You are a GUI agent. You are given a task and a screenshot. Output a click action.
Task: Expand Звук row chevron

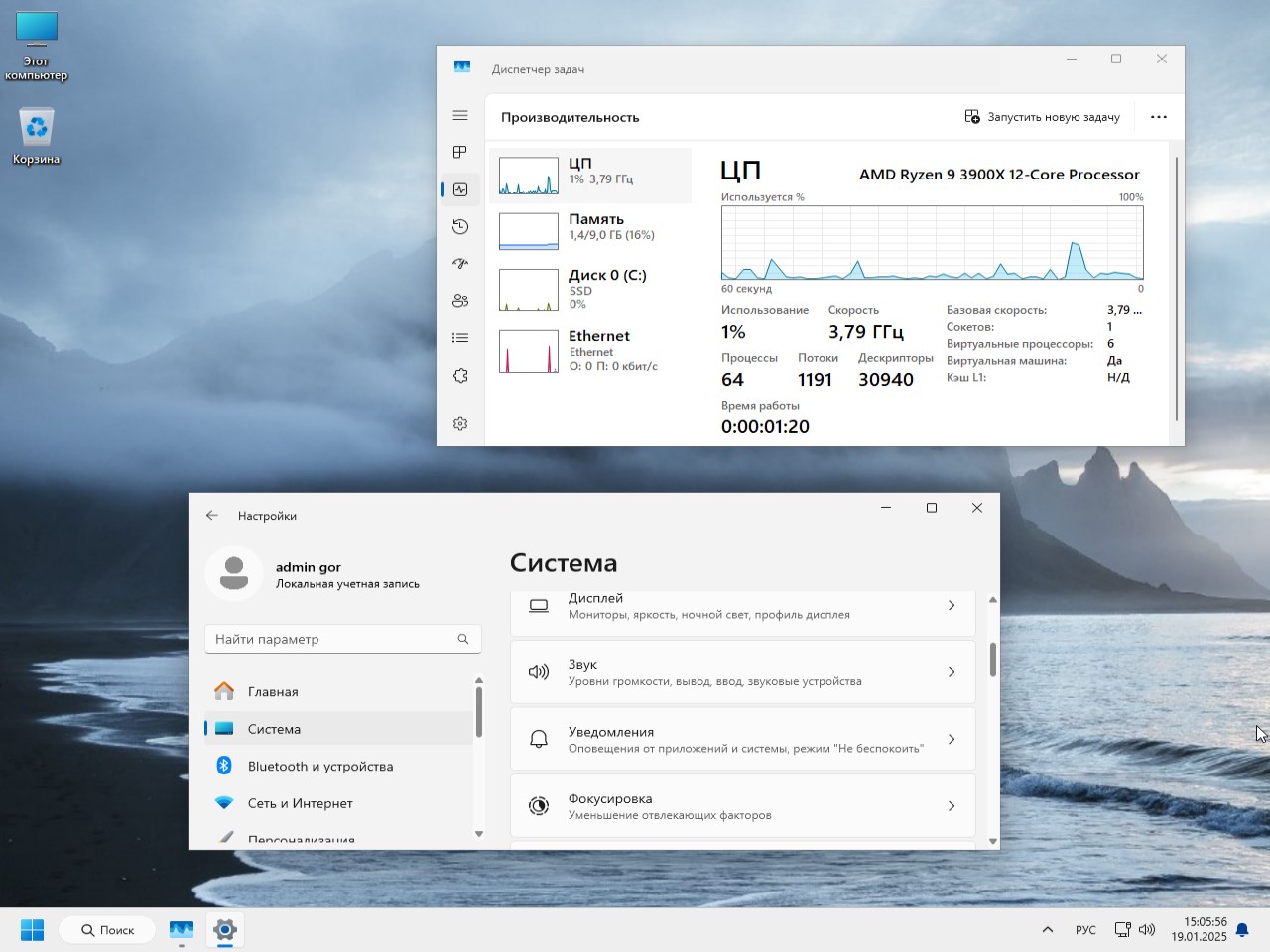pyautogui.click(x=952, y=672)
